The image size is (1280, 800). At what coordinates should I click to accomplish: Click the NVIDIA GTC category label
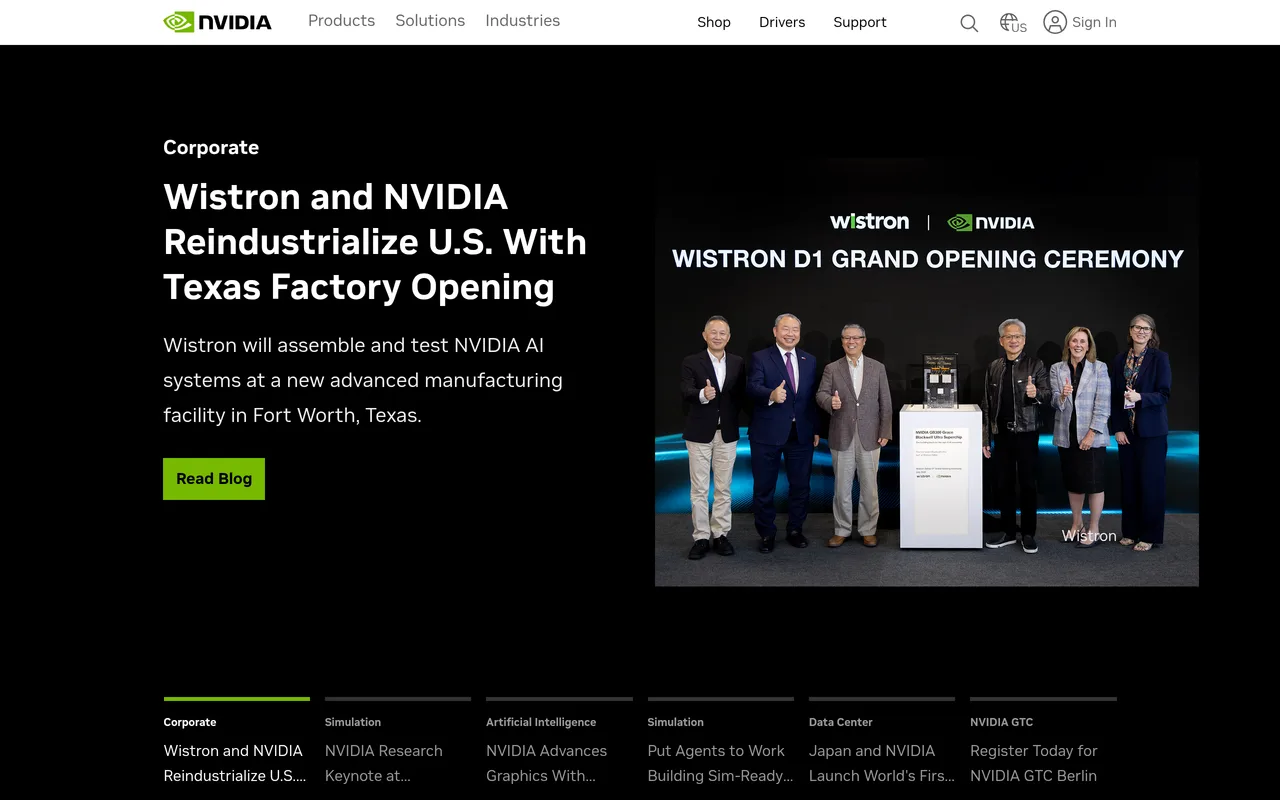click(x=1001, y=722)
